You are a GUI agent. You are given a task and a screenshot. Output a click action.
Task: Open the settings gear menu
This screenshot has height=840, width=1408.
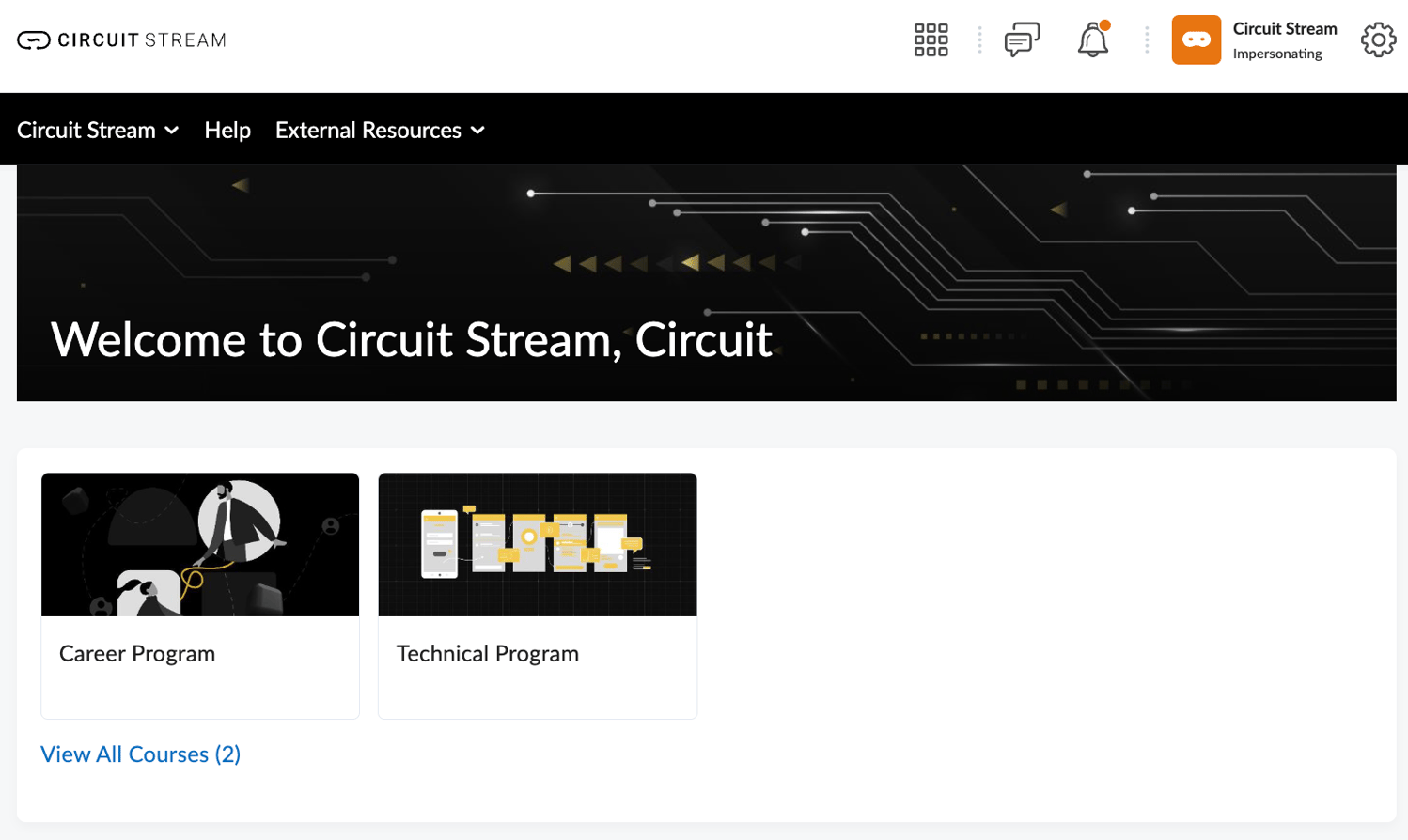pyautogui.click(x=1377, y=39)
